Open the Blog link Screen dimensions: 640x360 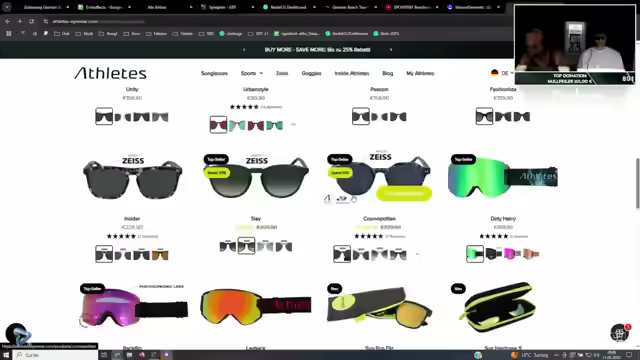388,73
